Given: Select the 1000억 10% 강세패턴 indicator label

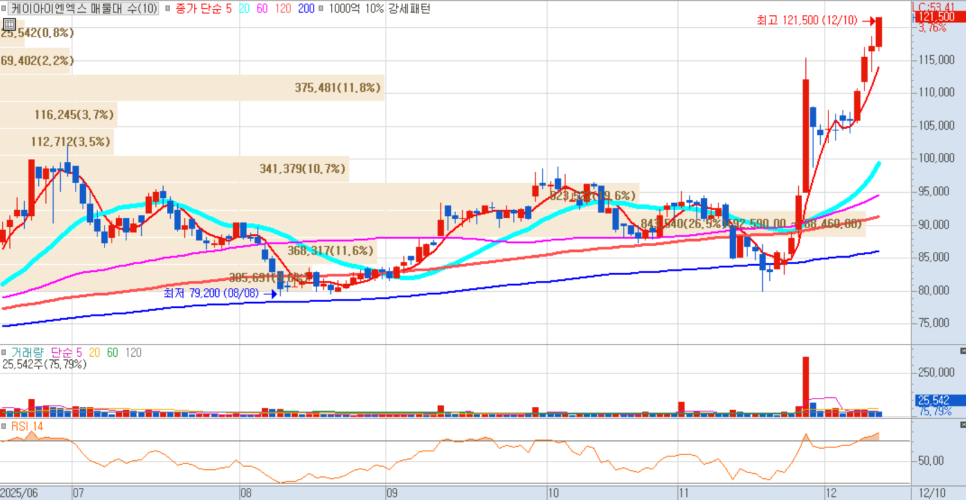Looking at the screenshot, I should pyautogui.click(x=380, y=9).
